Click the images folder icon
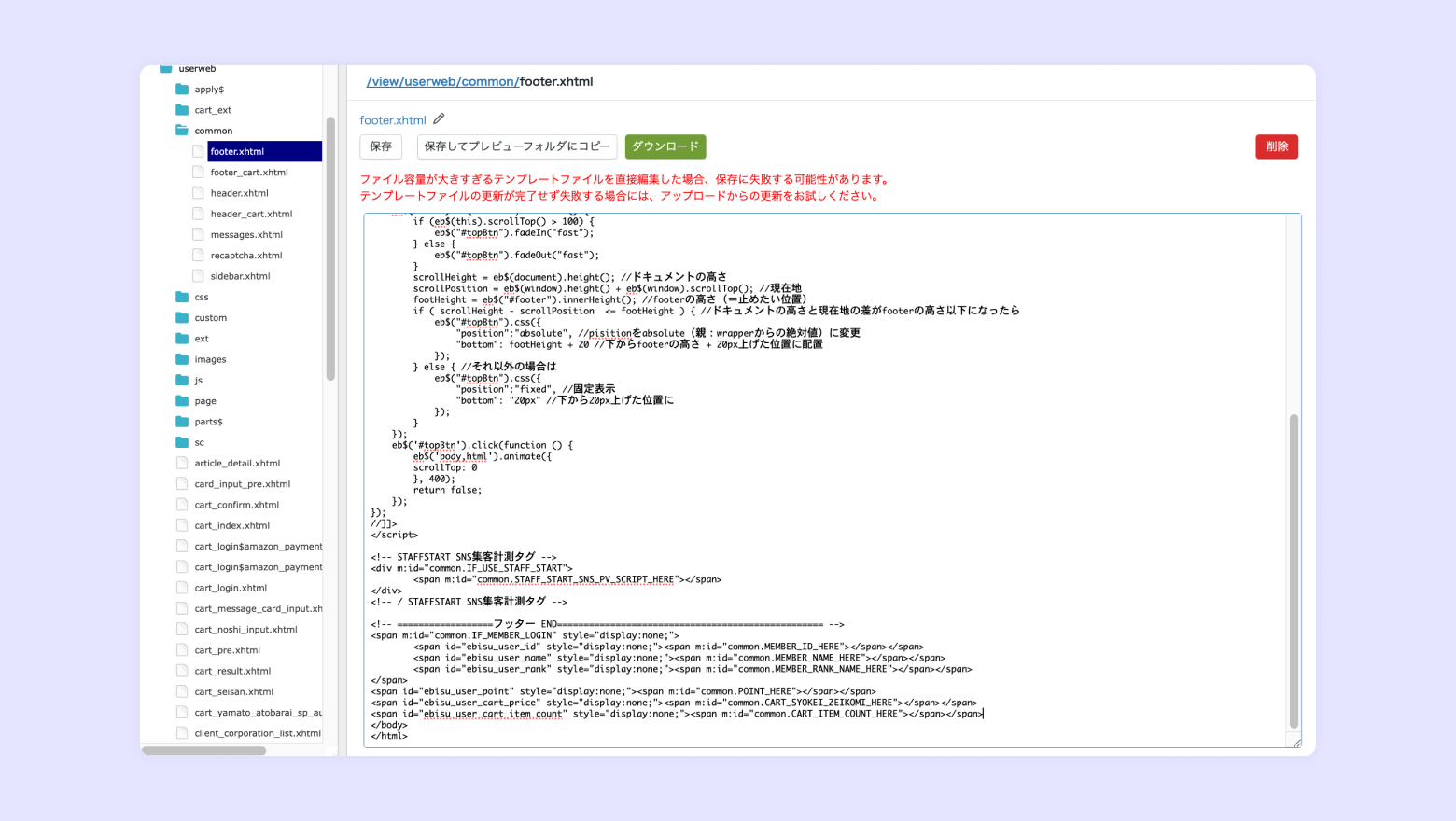Screen dimensions: 1456x821 pos(182,359)
